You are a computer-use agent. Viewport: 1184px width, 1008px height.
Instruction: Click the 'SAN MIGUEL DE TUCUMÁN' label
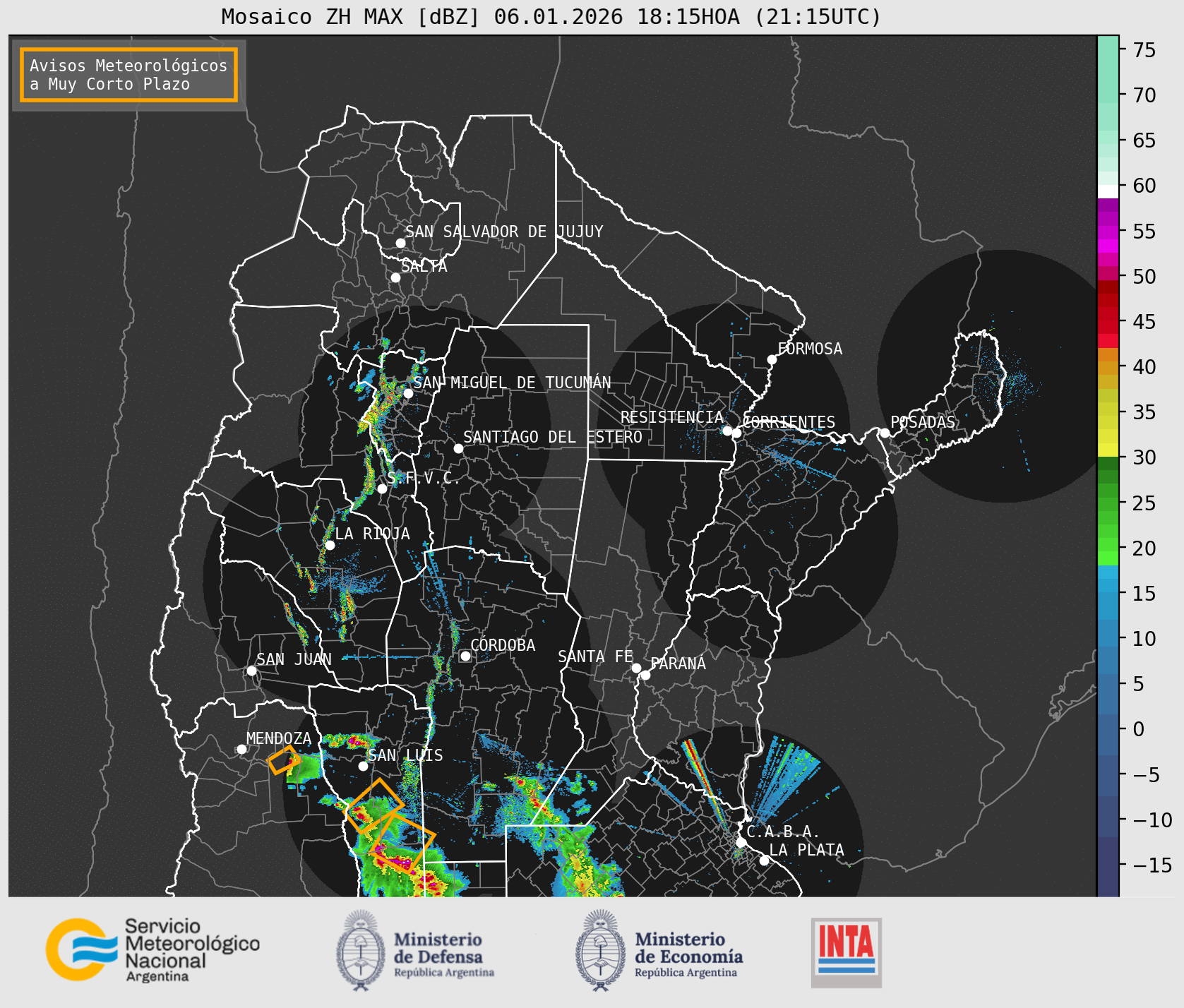pos(512,383)
